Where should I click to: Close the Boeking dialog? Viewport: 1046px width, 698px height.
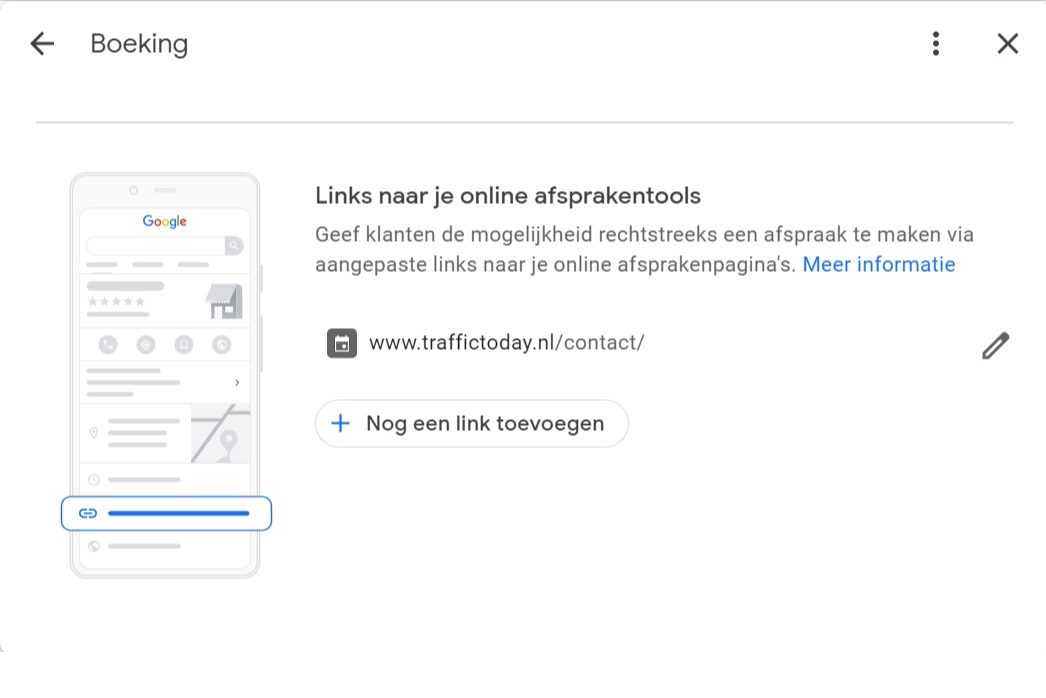pyautogui.click(x=1007, y=44)
